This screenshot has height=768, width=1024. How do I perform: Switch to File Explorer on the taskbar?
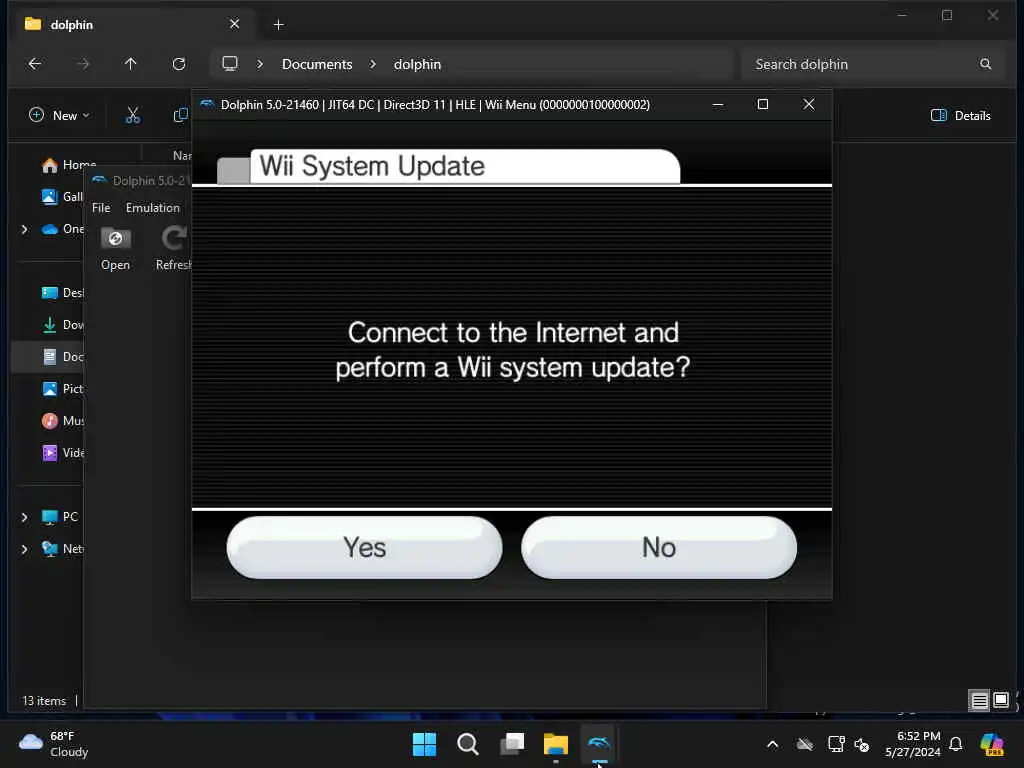coord(556,744)
